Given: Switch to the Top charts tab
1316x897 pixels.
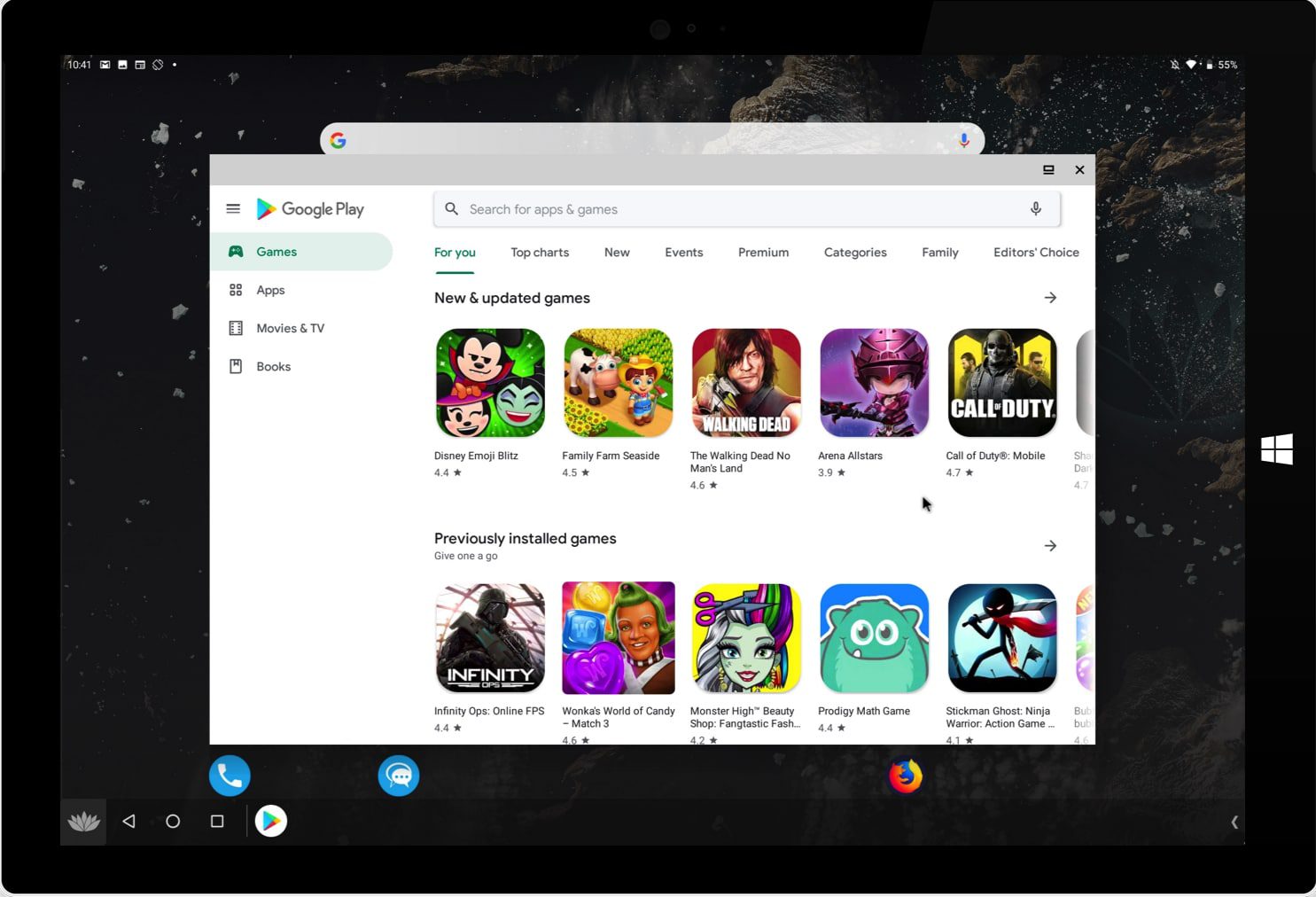Looking at the screenshot, I should pyautogui.click(x=540, y=253).
